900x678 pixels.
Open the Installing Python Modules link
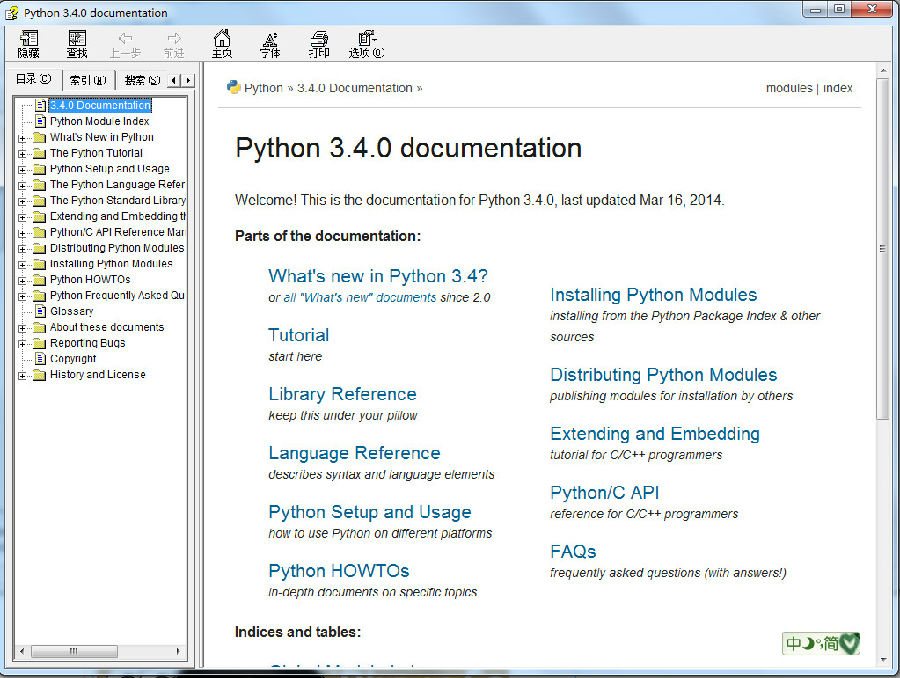(x=653, y=295)
